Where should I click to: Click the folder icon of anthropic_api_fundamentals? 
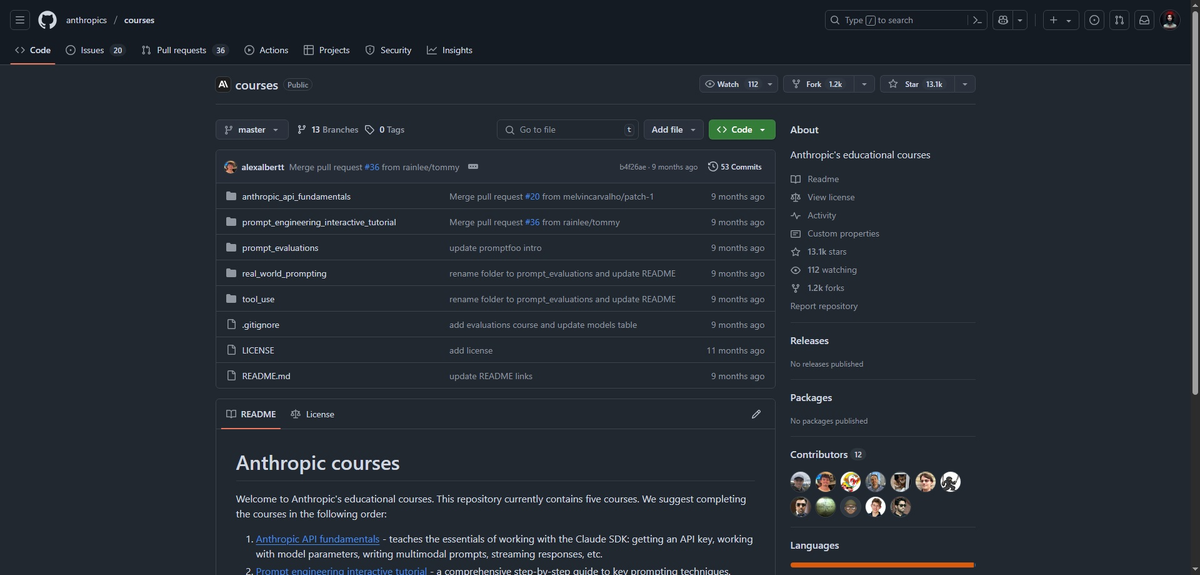click(231, 196)
